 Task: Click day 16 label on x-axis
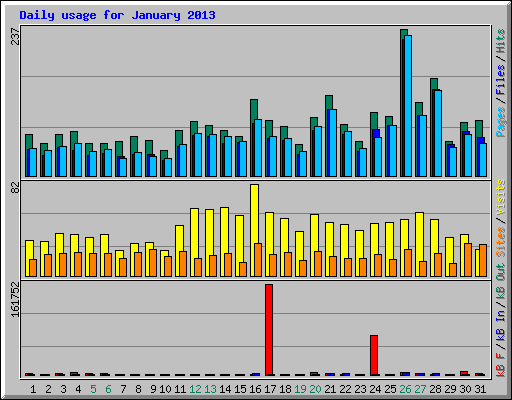point(255,389)
